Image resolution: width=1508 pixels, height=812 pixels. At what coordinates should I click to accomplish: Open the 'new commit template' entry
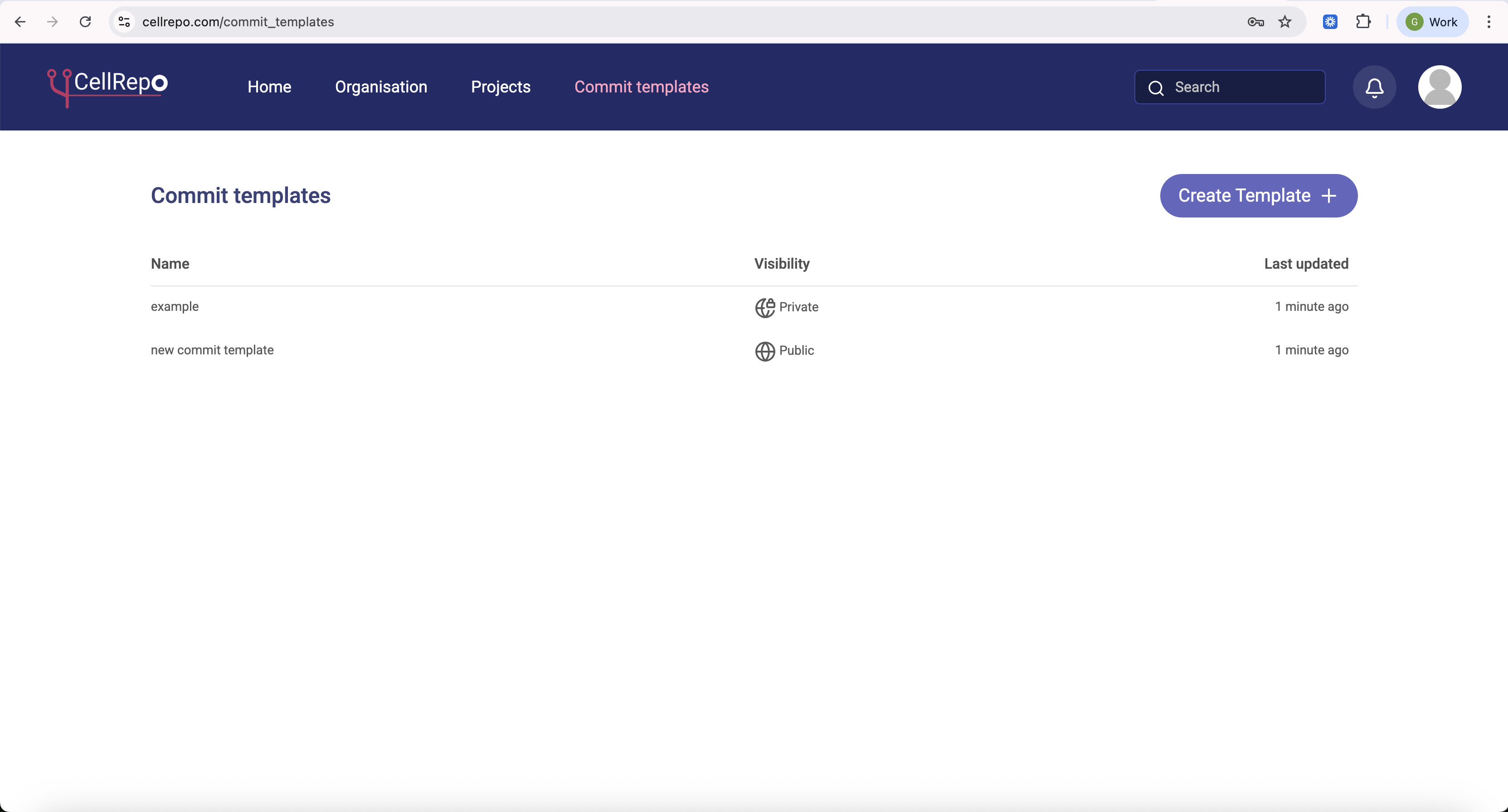[x=212, y=350]
